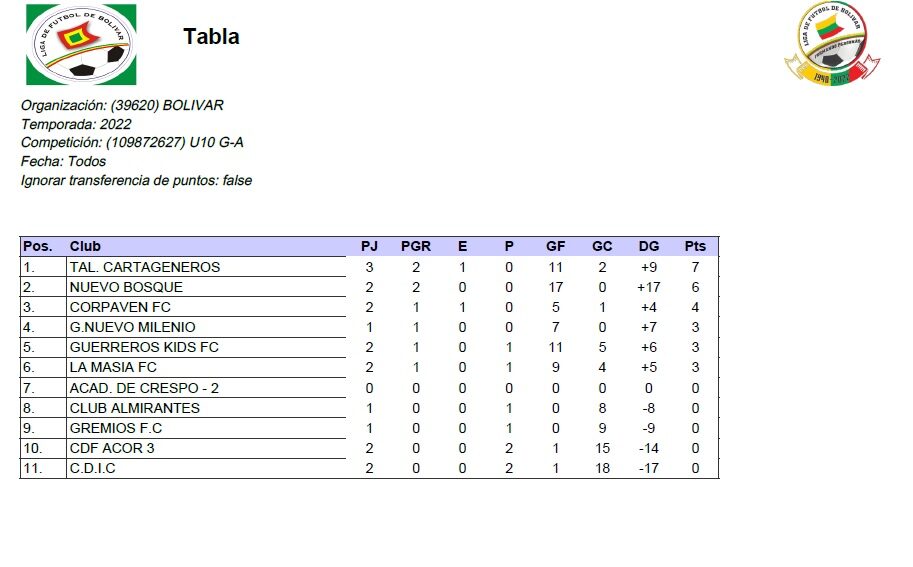Click the Pos. column header
The image size is (913, 567).
(38, 246)
